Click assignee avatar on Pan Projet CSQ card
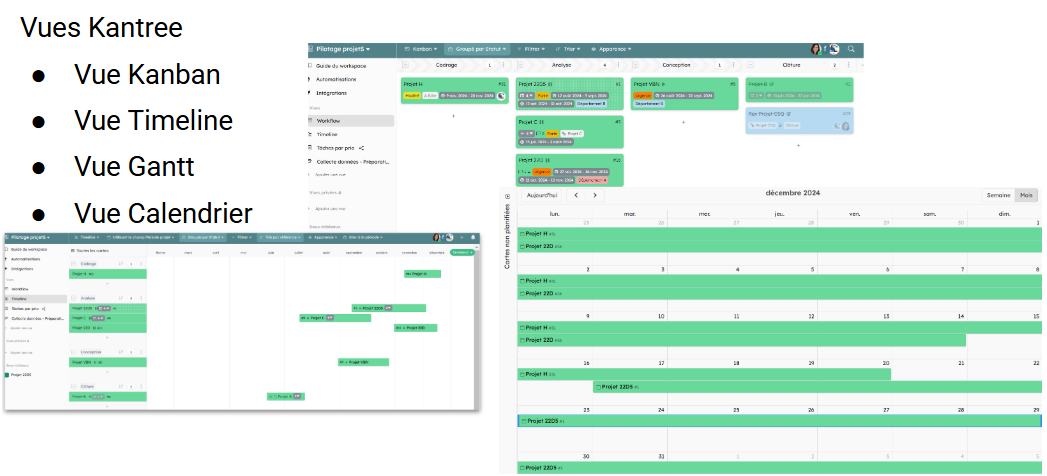1047x476 pixels. [x=845, y=126]
